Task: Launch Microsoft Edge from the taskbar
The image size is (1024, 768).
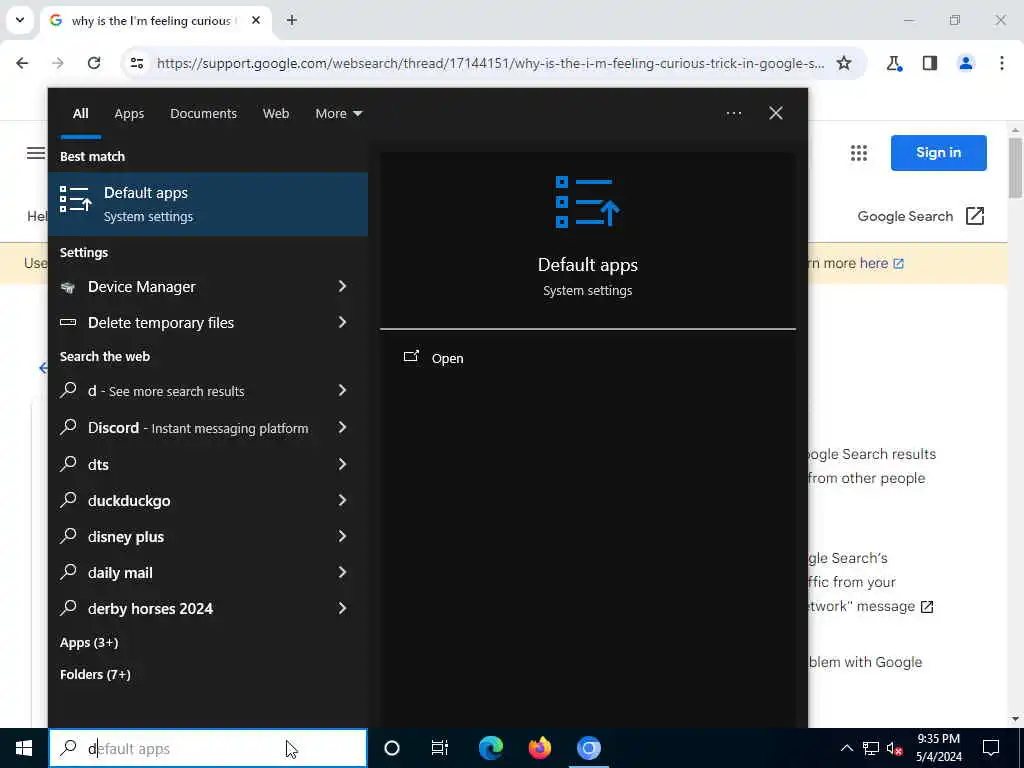Action: [x=490, y=748]
